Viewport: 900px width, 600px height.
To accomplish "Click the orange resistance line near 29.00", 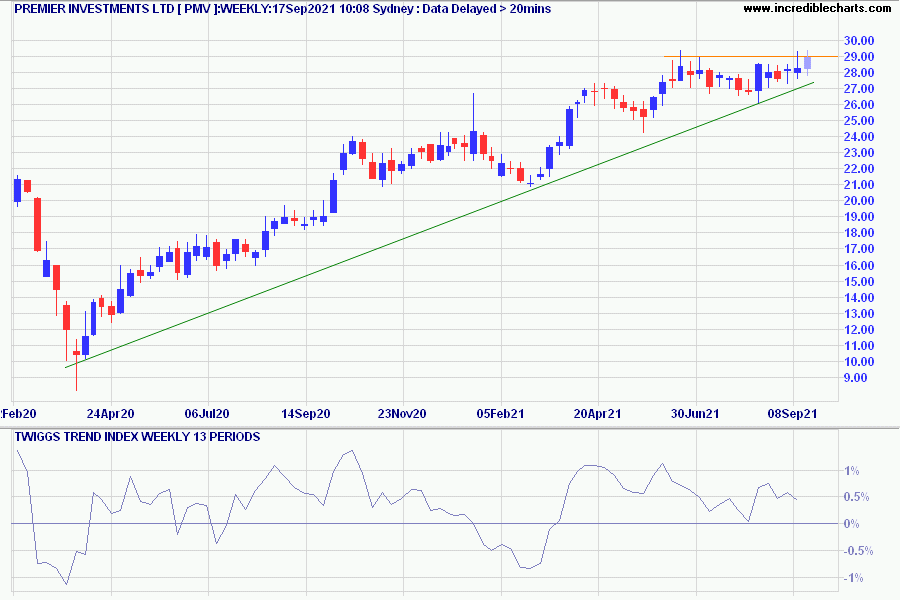I will click(751, 56).
